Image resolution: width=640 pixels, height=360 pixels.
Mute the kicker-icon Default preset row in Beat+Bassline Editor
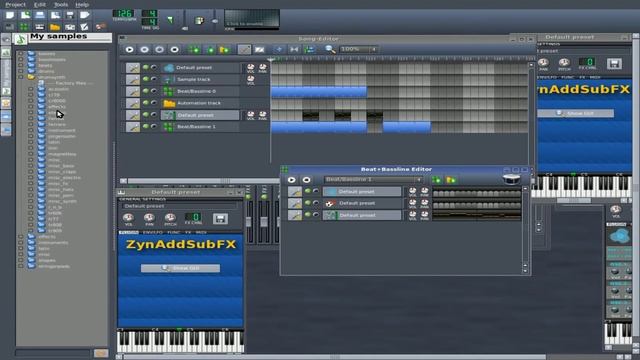[308, 202]
